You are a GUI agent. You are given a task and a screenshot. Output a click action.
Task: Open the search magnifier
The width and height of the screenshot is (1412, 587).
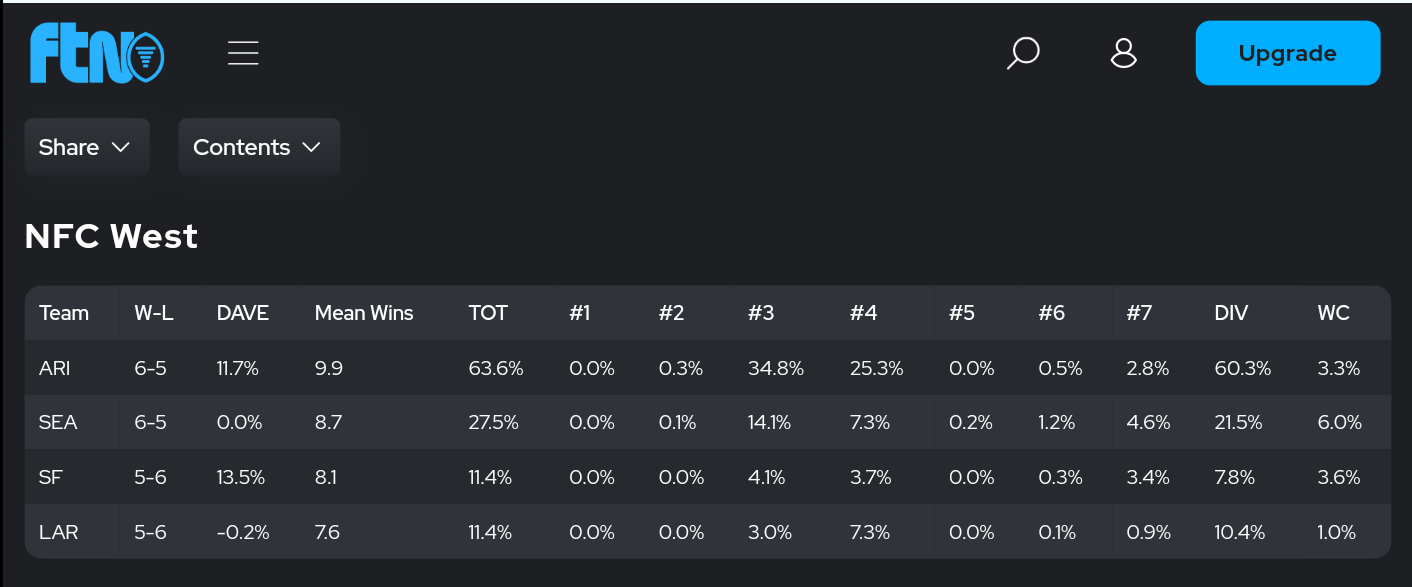(x=1022, y=53)
